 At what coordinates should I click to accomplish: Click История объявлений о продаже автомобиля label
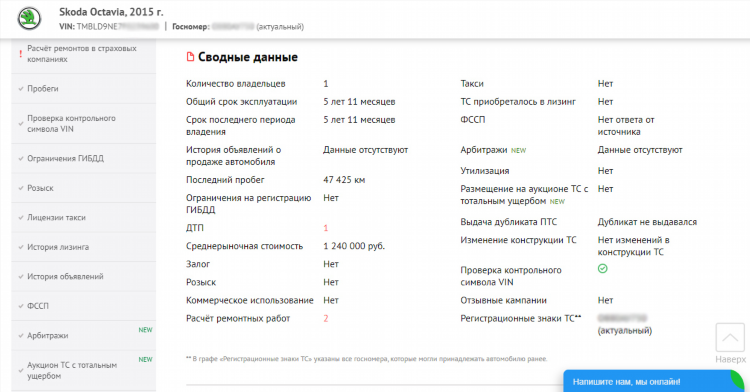[x=233, y=156]
